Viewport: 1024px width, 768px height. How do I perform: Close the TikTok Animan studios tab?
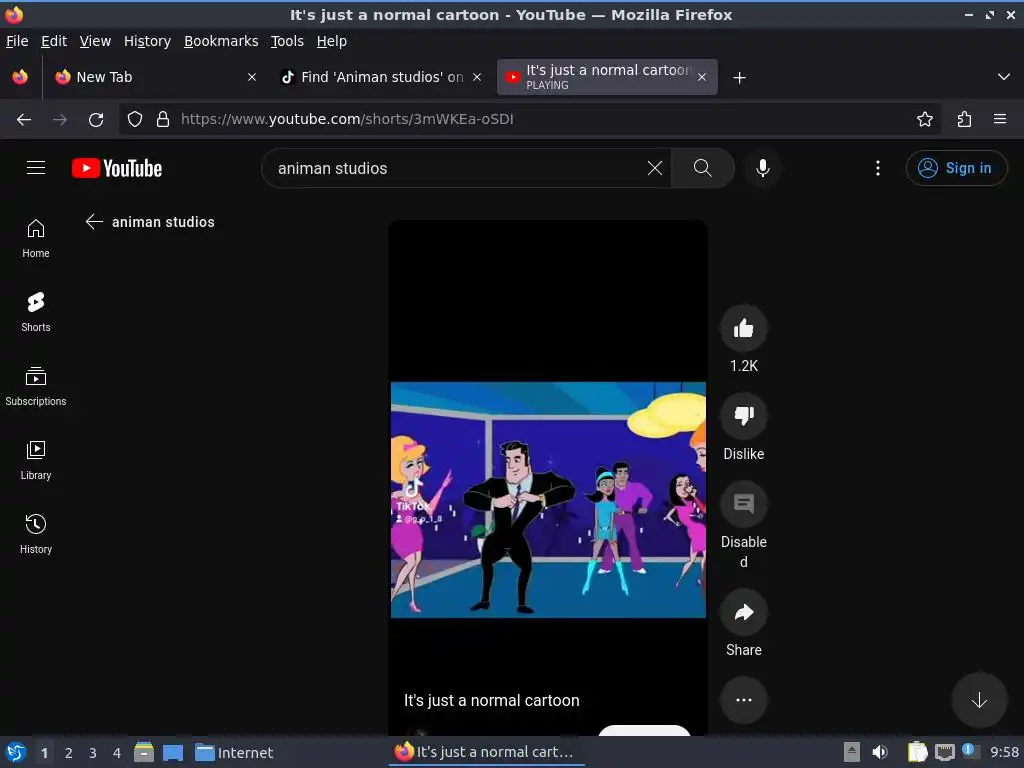click(477, 77)
